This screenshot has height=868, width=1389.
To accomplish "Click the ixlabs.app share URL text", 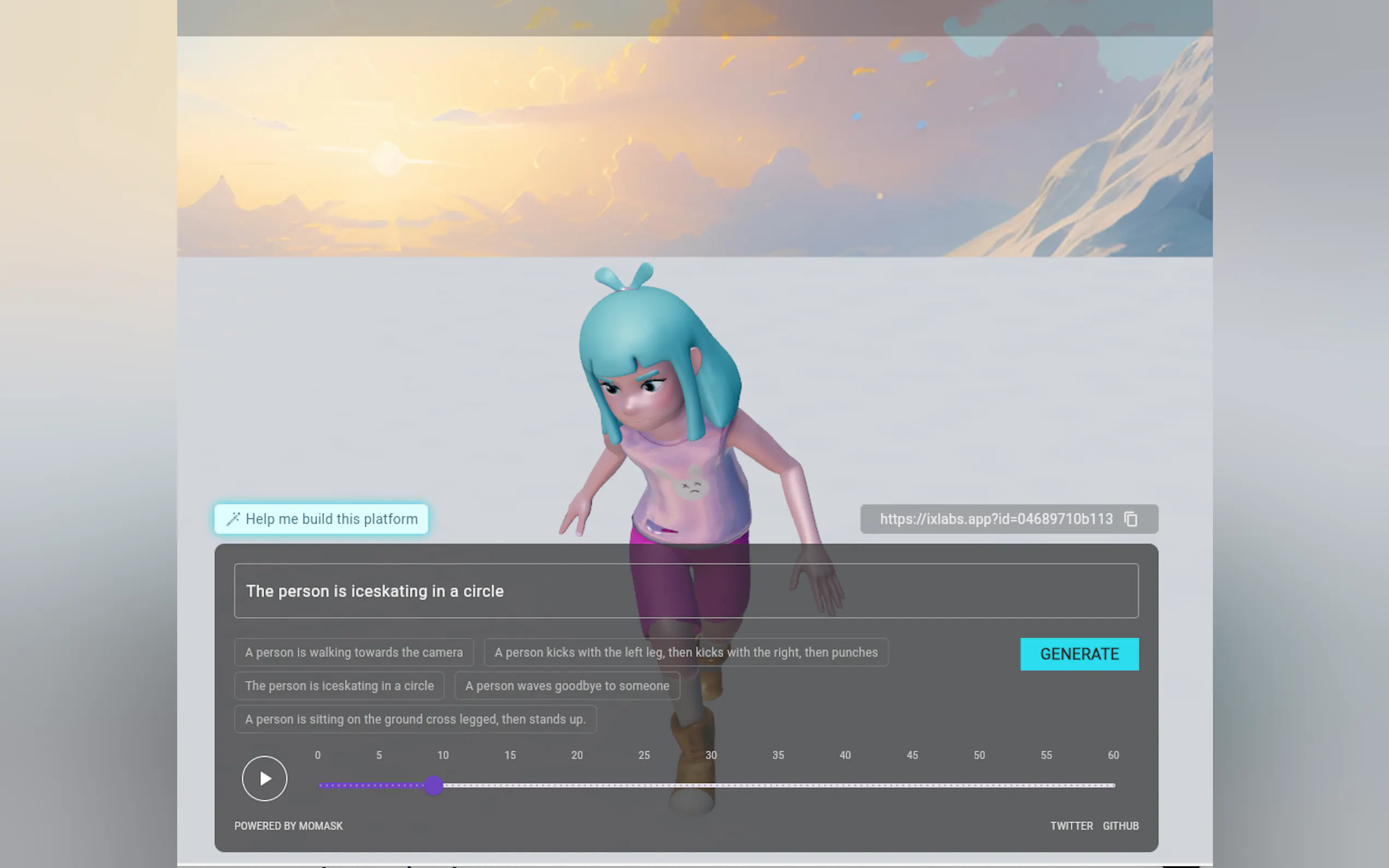I will coord(996,519).
